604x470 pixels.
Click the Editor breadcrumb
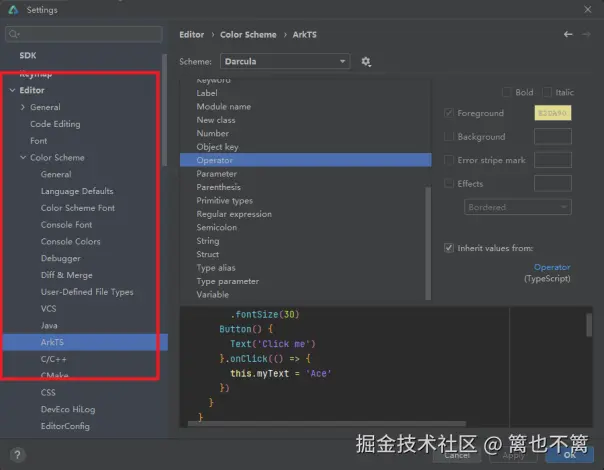point(191,35)
